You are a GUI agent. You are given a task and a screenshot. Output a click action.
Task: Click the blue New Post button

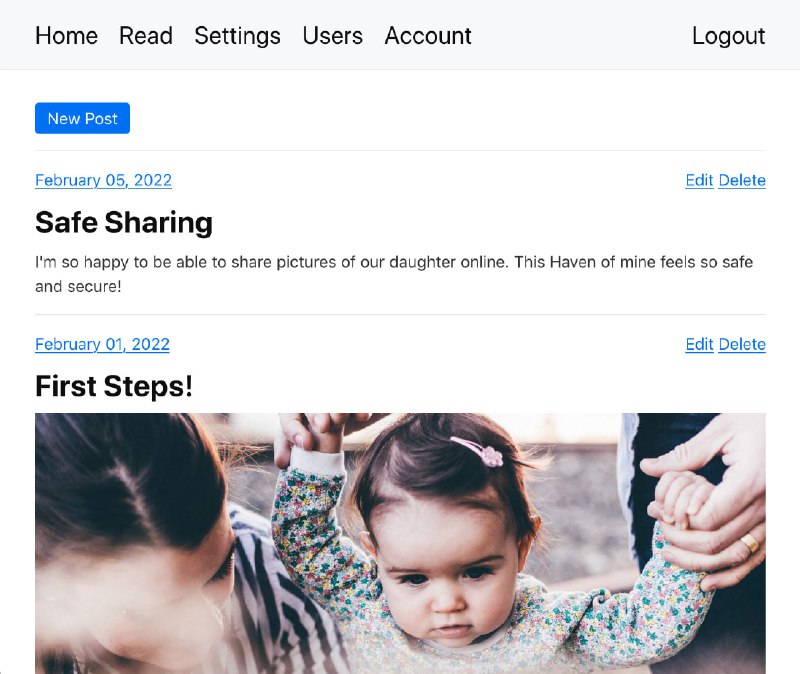click(82, 118)
